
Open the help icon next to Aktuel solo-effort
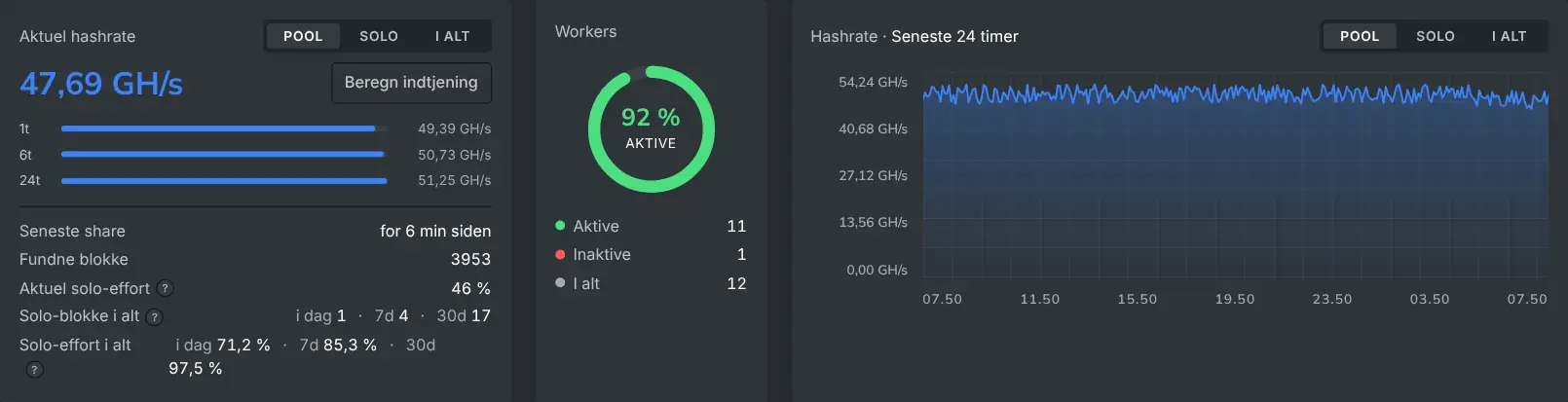tap(166, 288)
